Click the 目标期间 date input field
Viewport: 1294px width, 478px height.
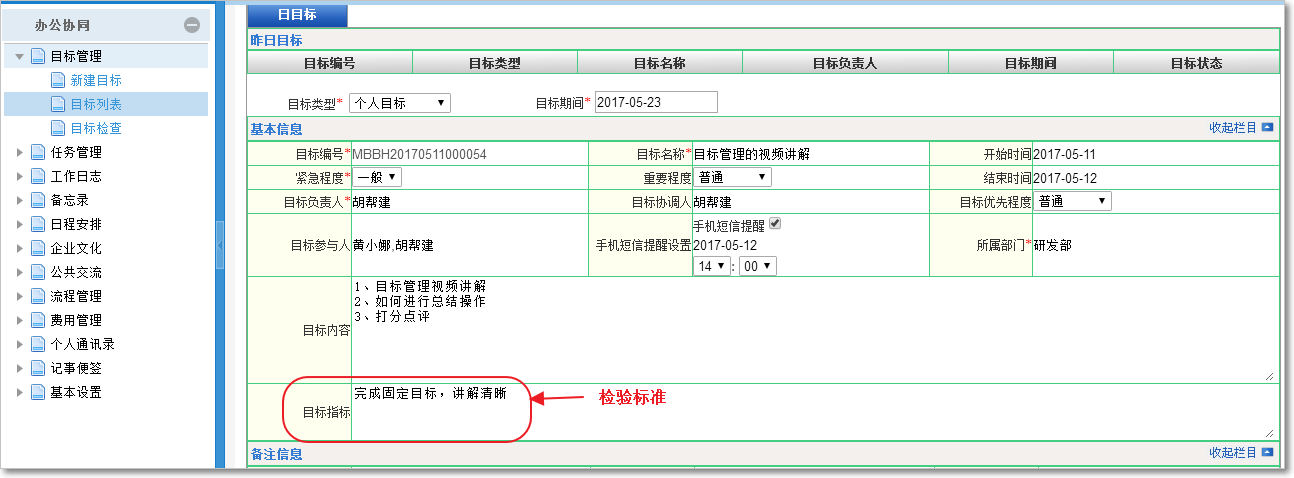coord(656,102)
